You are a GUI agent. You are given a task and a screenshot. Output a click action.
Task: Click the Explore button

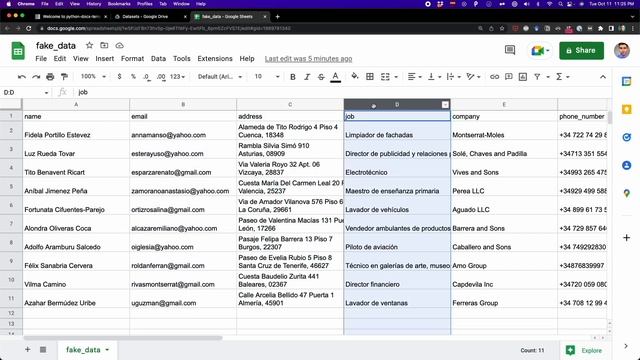point(584,350)
